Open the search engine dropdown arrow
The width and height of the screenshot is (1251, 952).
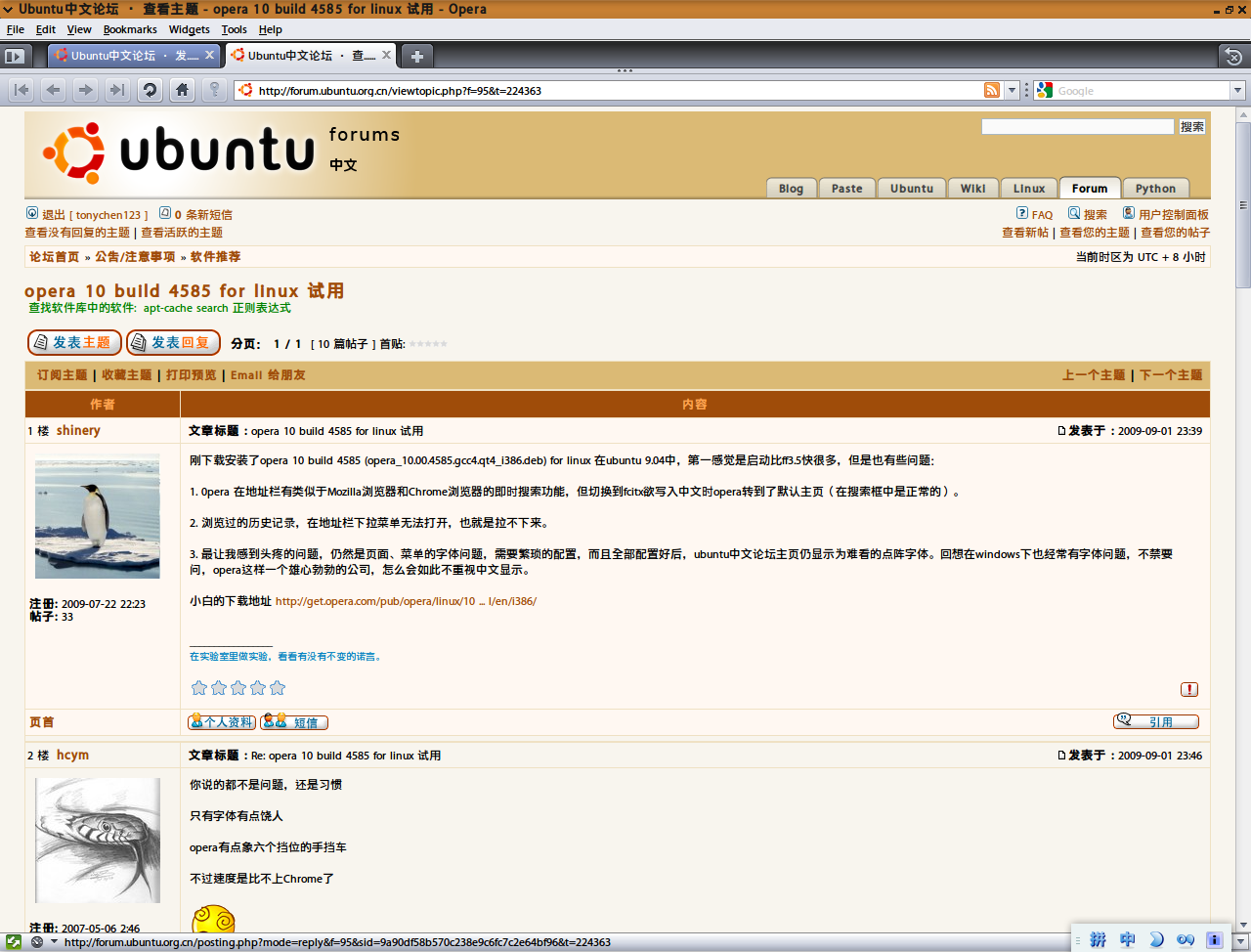coord(1237,90)
